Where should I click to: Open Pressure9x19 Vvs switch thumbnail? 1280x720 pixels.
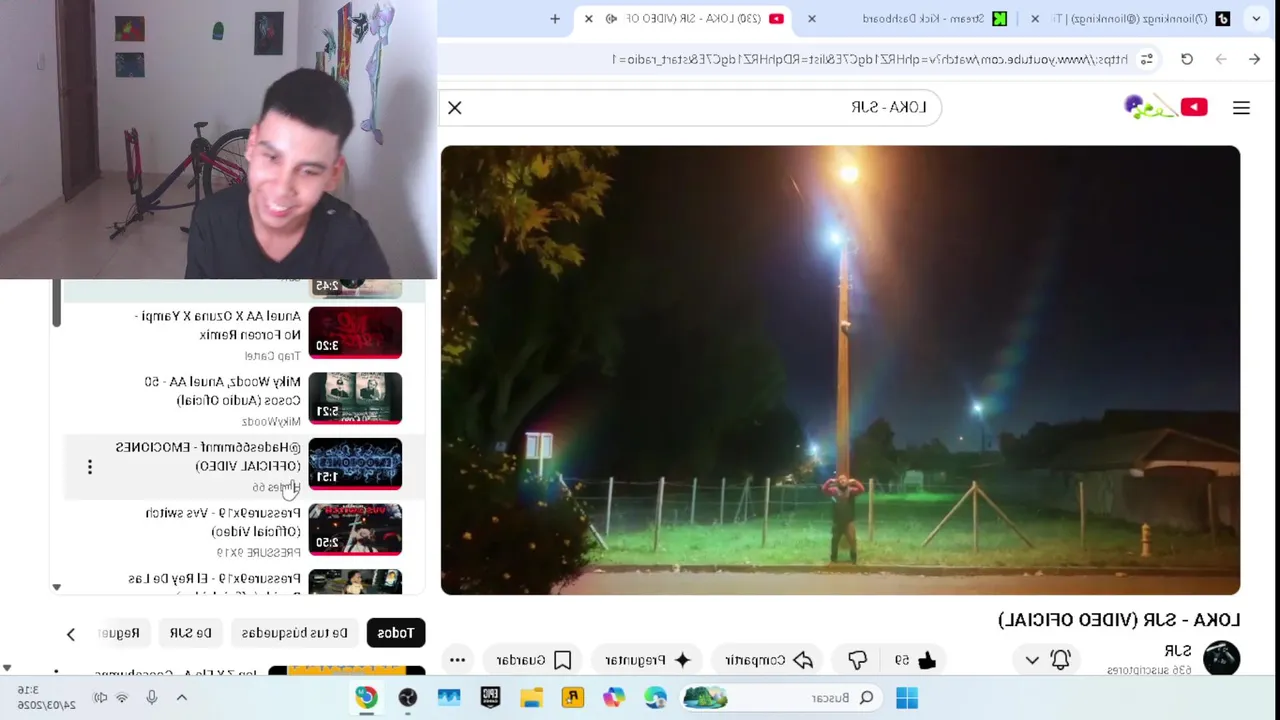click(355, 529)
